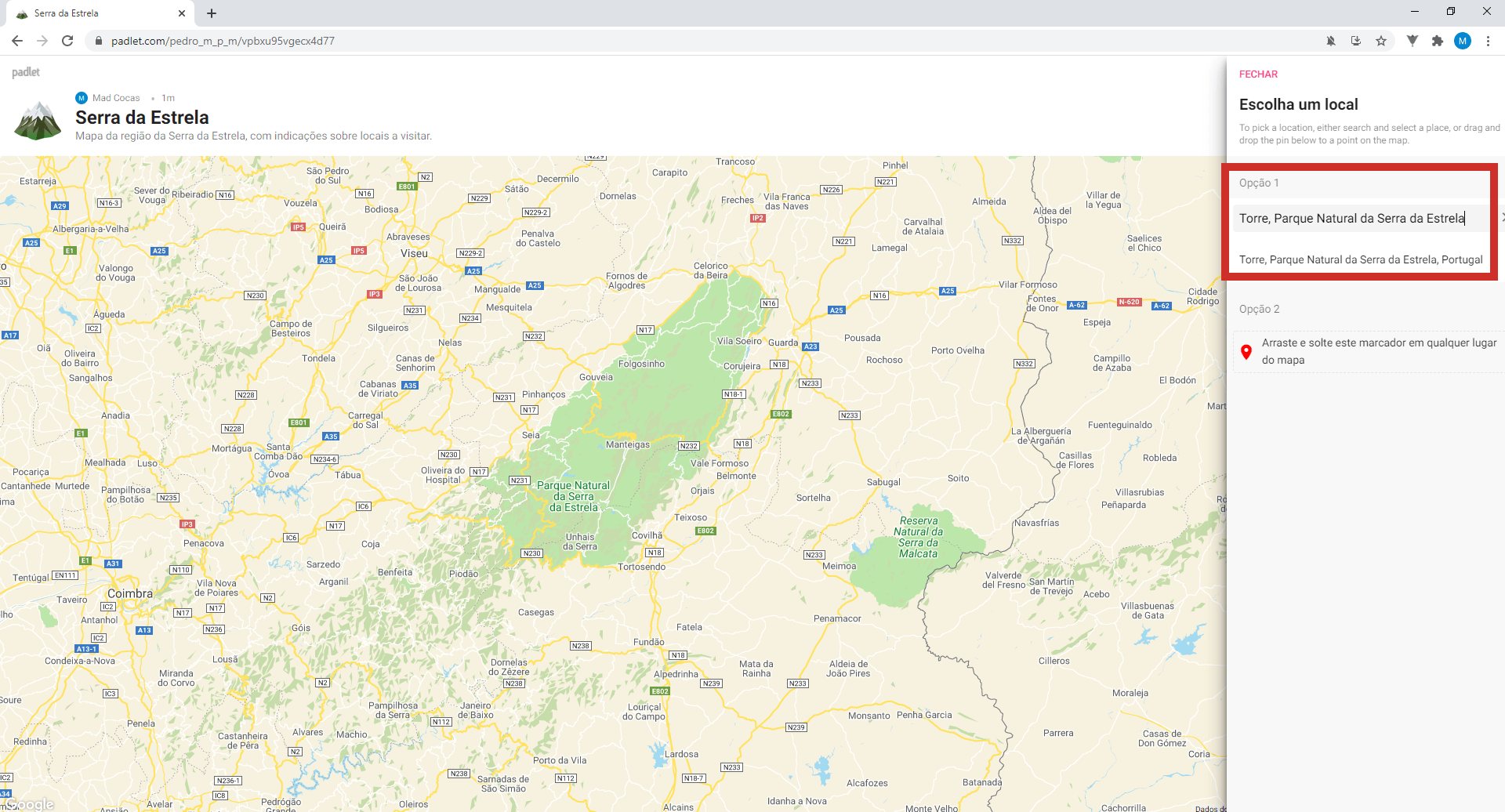Click the browser back arrow
Viewport: 1505px width, 812px height.
(17, 41)
